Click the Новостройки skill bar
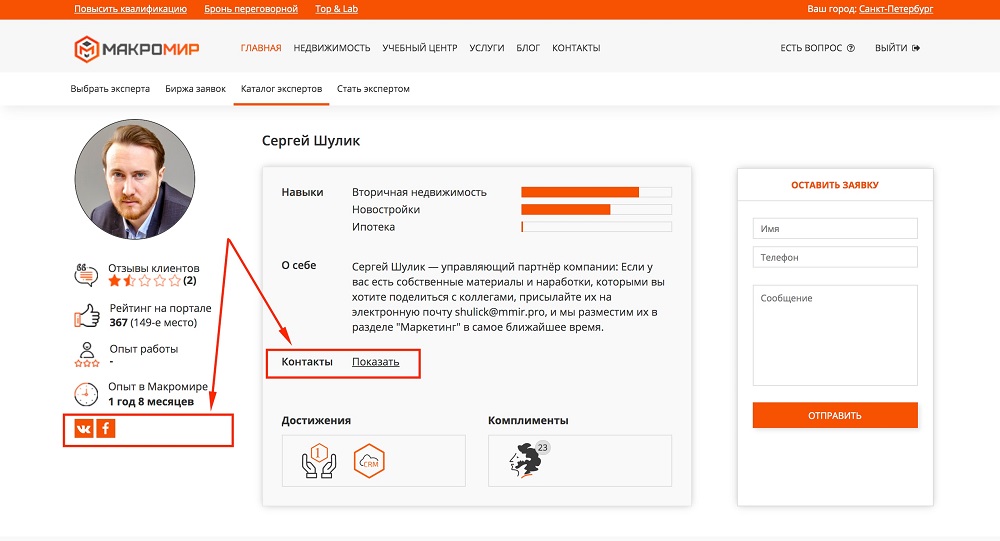 pyautogui.click(x=596, y=209)
